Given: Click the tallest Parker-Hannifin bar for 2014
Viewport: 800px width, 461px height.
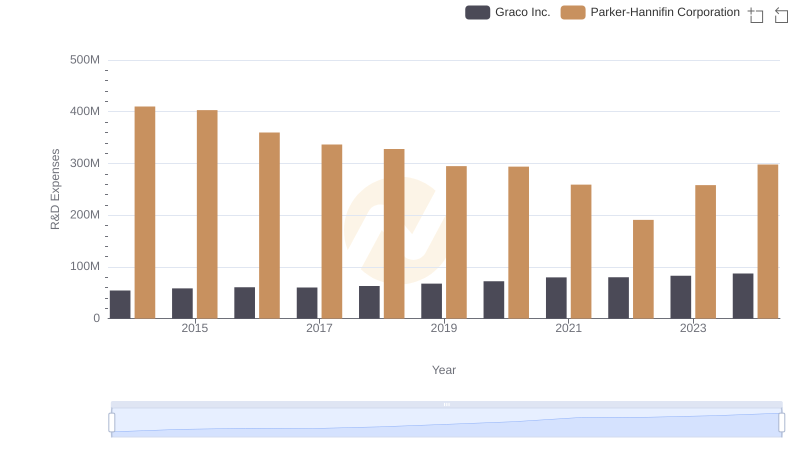Looking at the screenshot, I should [x=145, y=213].
